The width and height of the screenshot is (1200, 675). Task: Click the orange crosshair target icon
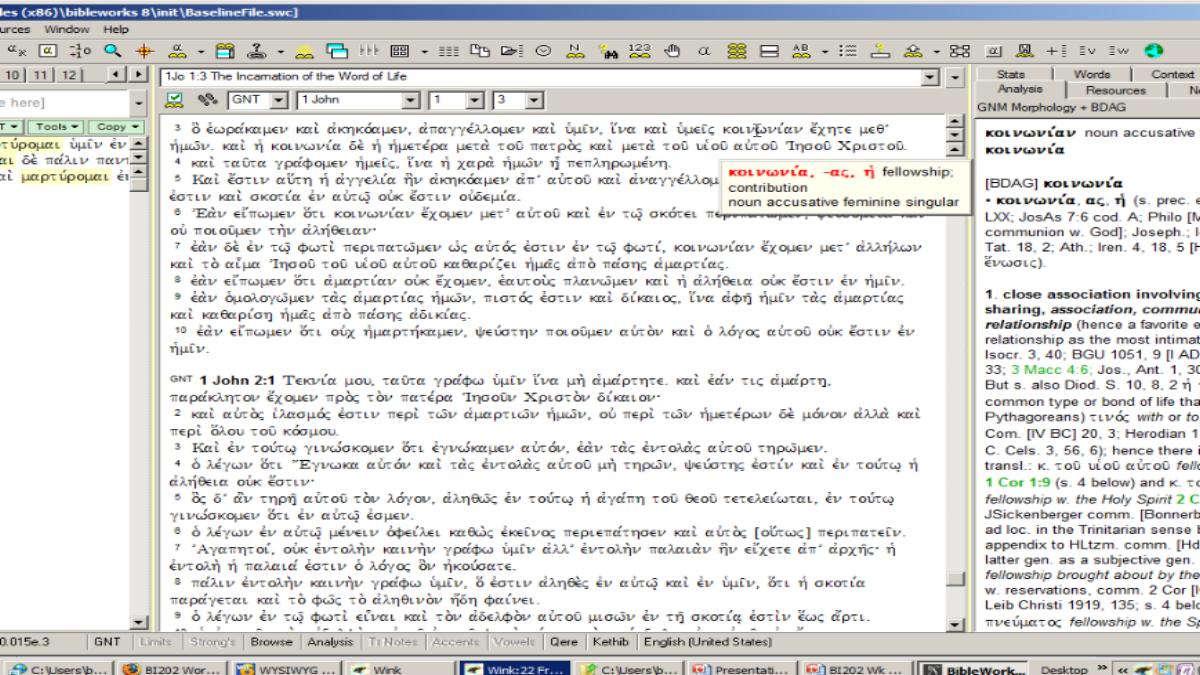pos(144,50)
